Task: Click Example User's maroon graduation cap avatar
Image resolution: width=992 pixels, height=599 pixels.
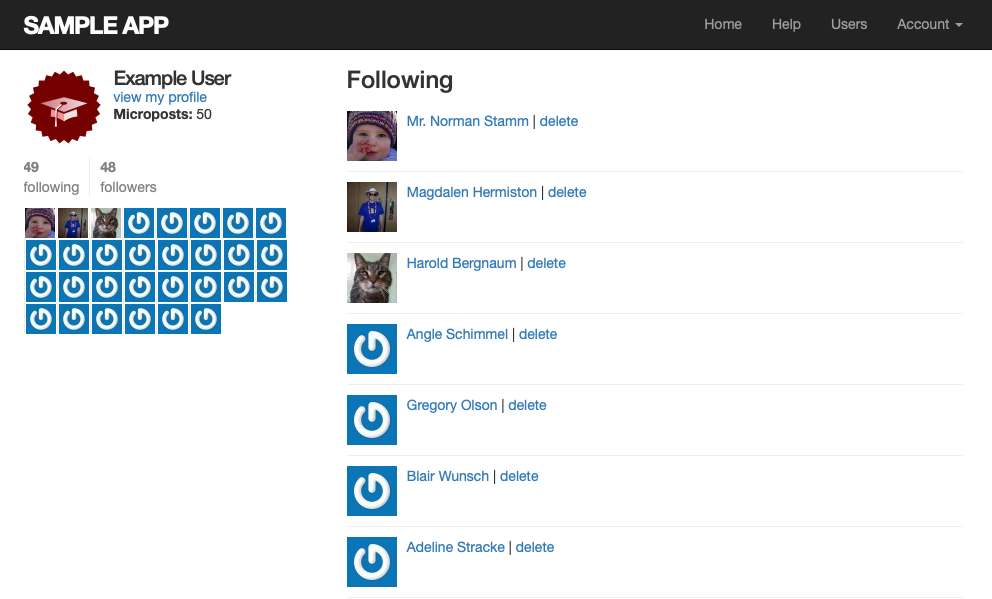Action: click(x=63, y=107)
